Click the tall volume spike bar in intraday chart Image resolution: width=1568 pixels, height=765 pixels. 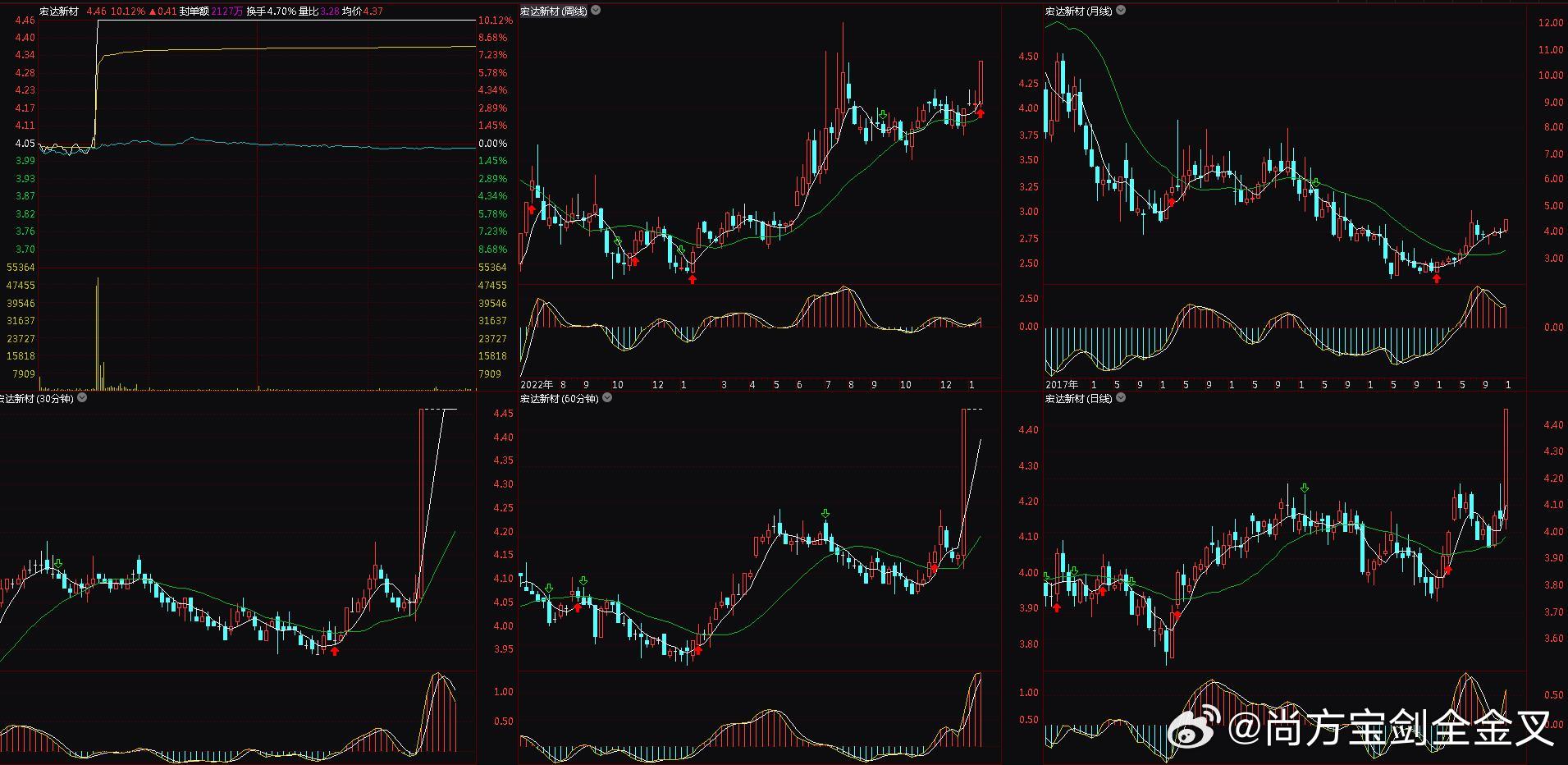(x=98, y=333)
